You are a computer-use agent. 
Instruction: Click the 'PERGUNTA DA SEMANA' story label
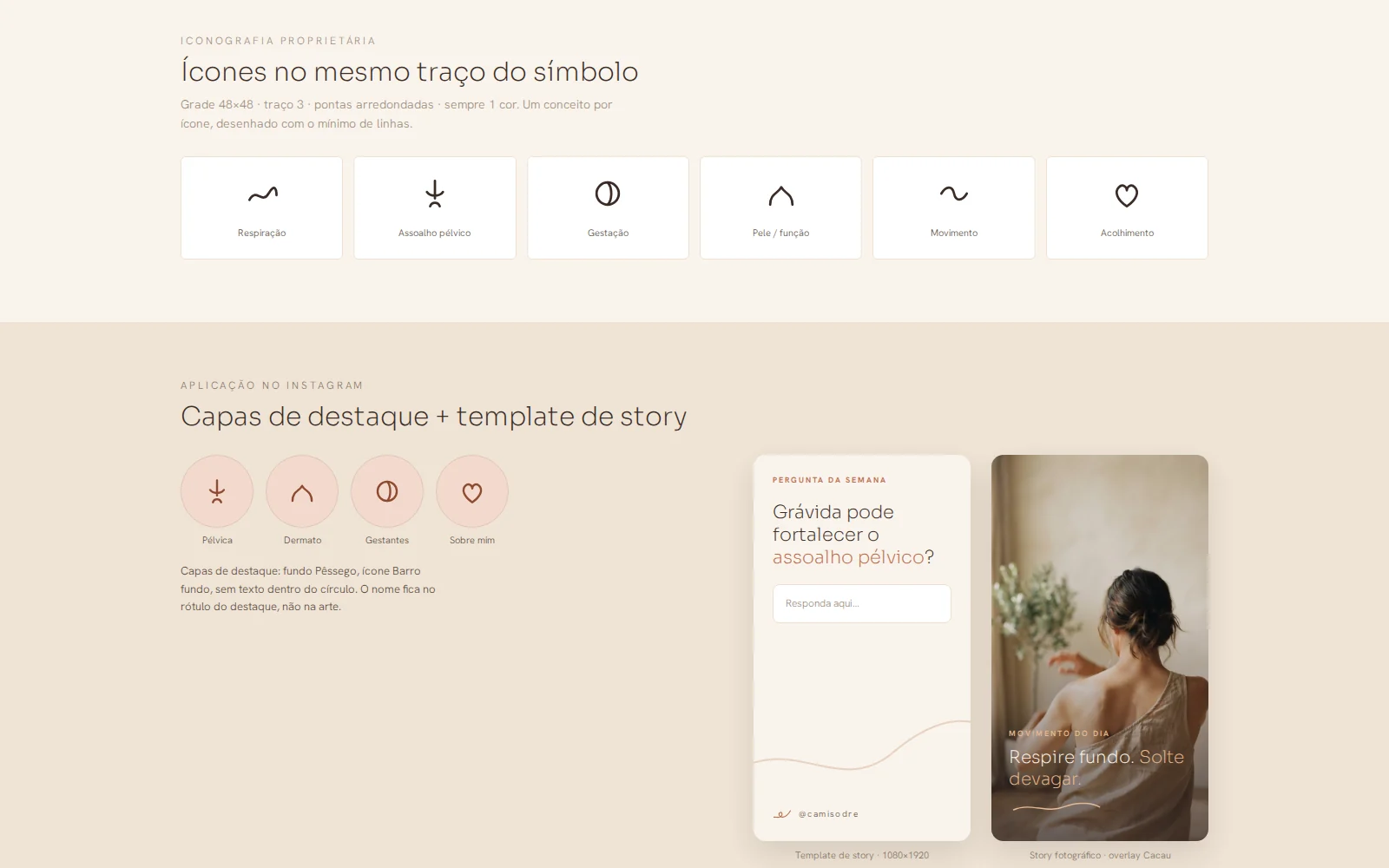[829, 480]
